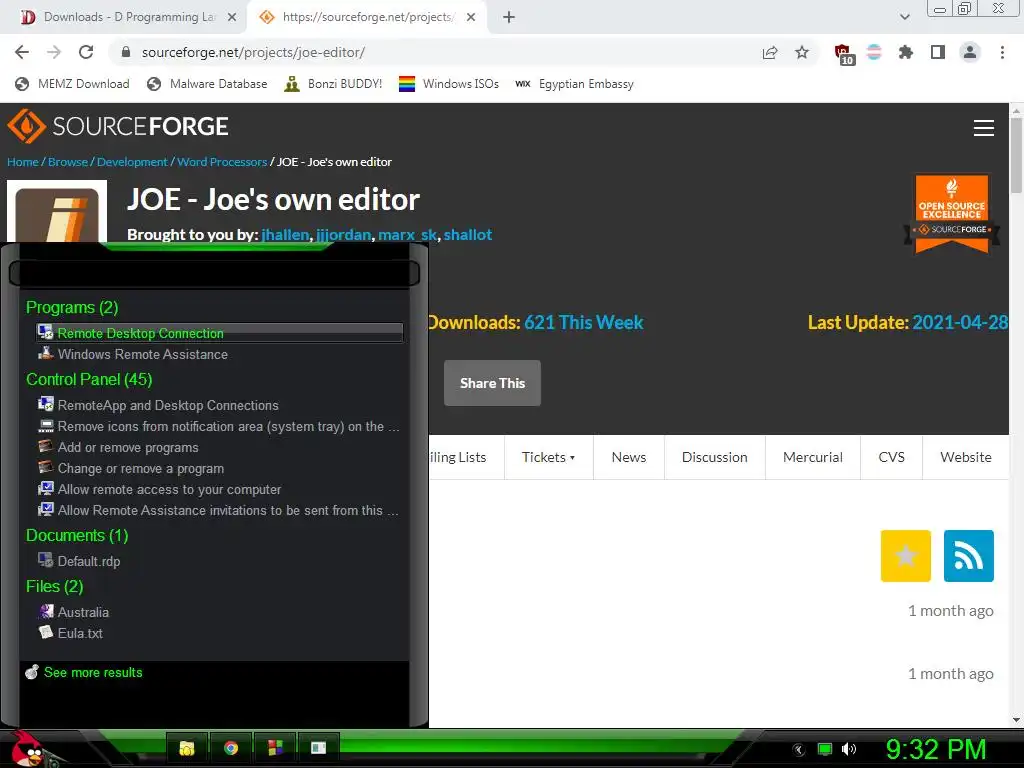The image size is (1024, 768).
Task: Open the Word Processors breadcrumb link
Action: 222,162
